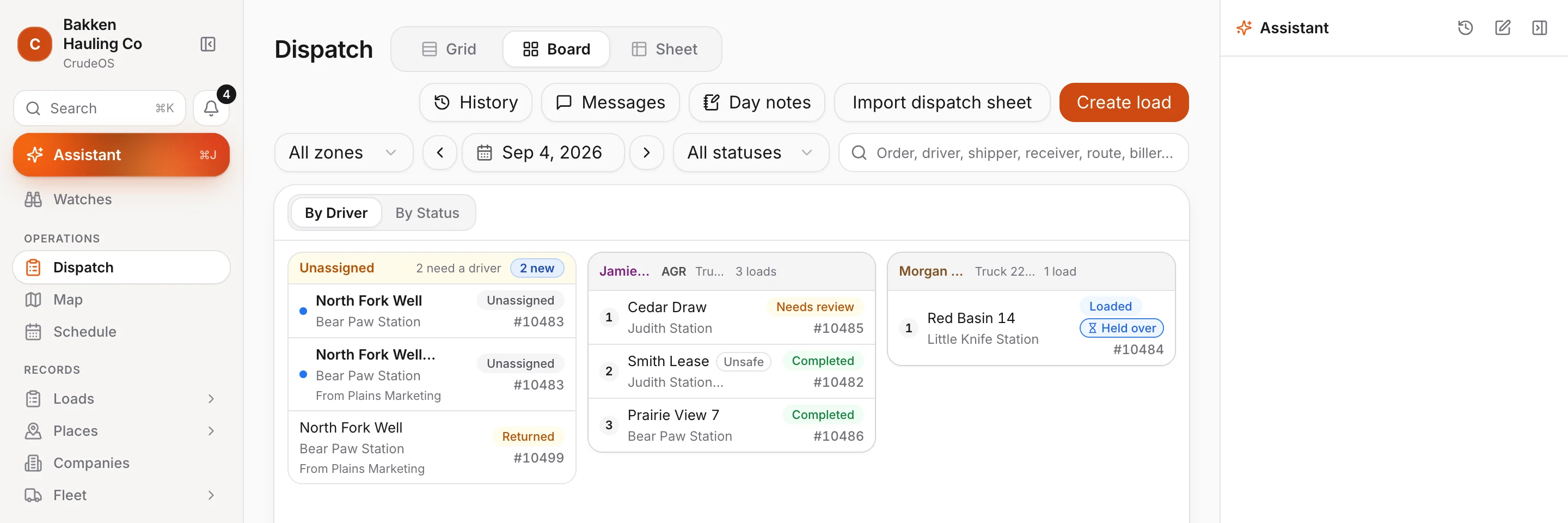Open the Sep 4, 2026 date picker
1568x523 pixels.
(543, 153)
